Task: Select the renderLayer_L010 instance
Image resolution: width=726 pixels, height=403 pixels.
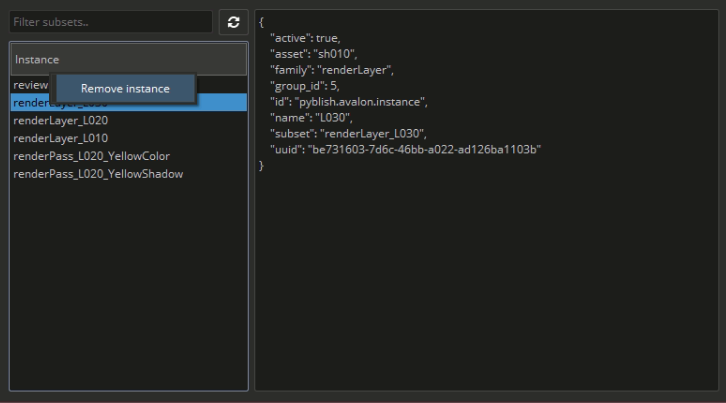Action: pyautogui.click(x=129, y=138)
